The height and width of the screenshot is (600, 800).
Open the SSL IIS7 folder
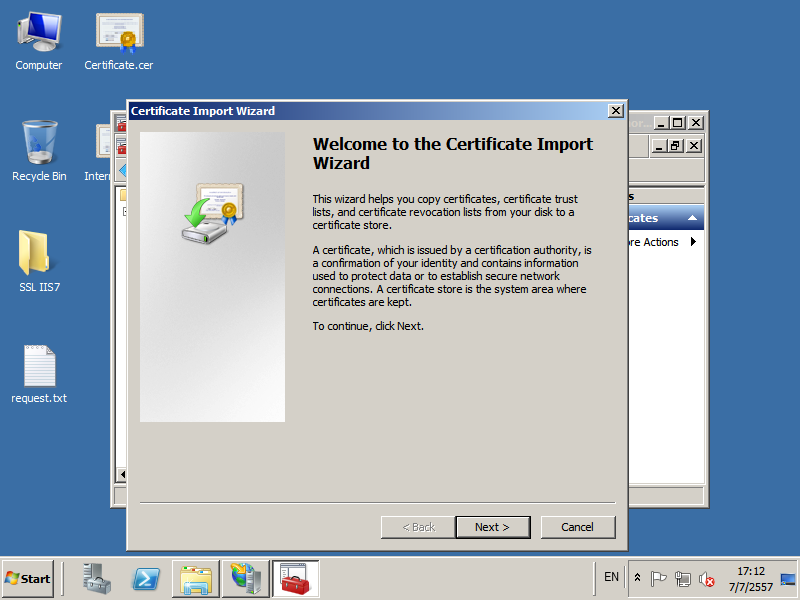tap(38, 262)
